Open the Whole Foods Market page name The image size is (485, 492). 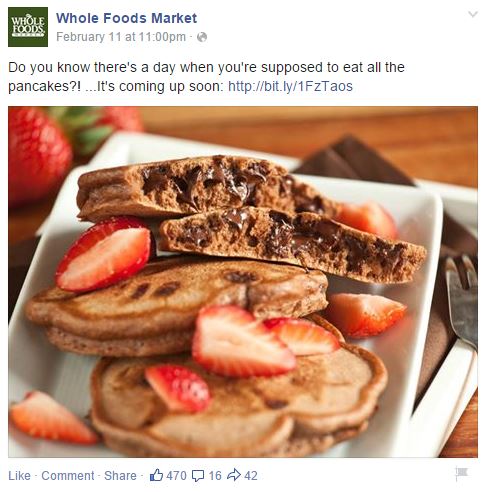click(x=126, y=18)
